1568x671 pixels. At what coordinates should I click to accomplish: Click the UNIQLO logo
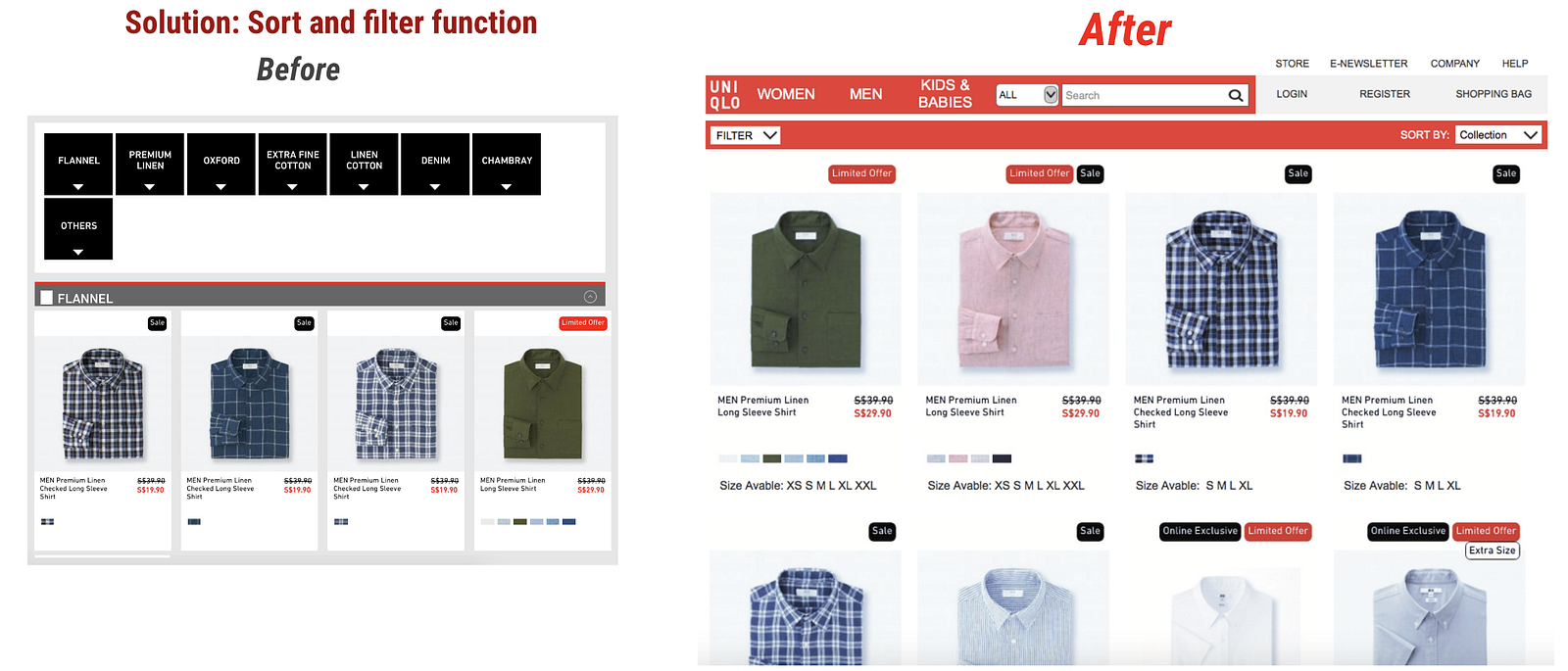[724, 95]
